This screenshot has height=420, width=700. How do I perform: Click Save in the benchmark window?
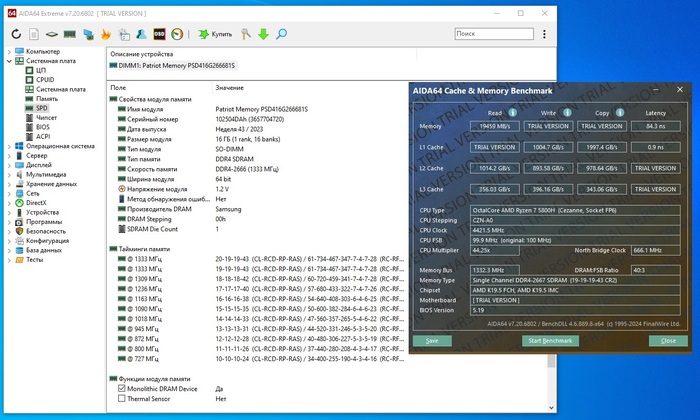click(x=432, y=340)
